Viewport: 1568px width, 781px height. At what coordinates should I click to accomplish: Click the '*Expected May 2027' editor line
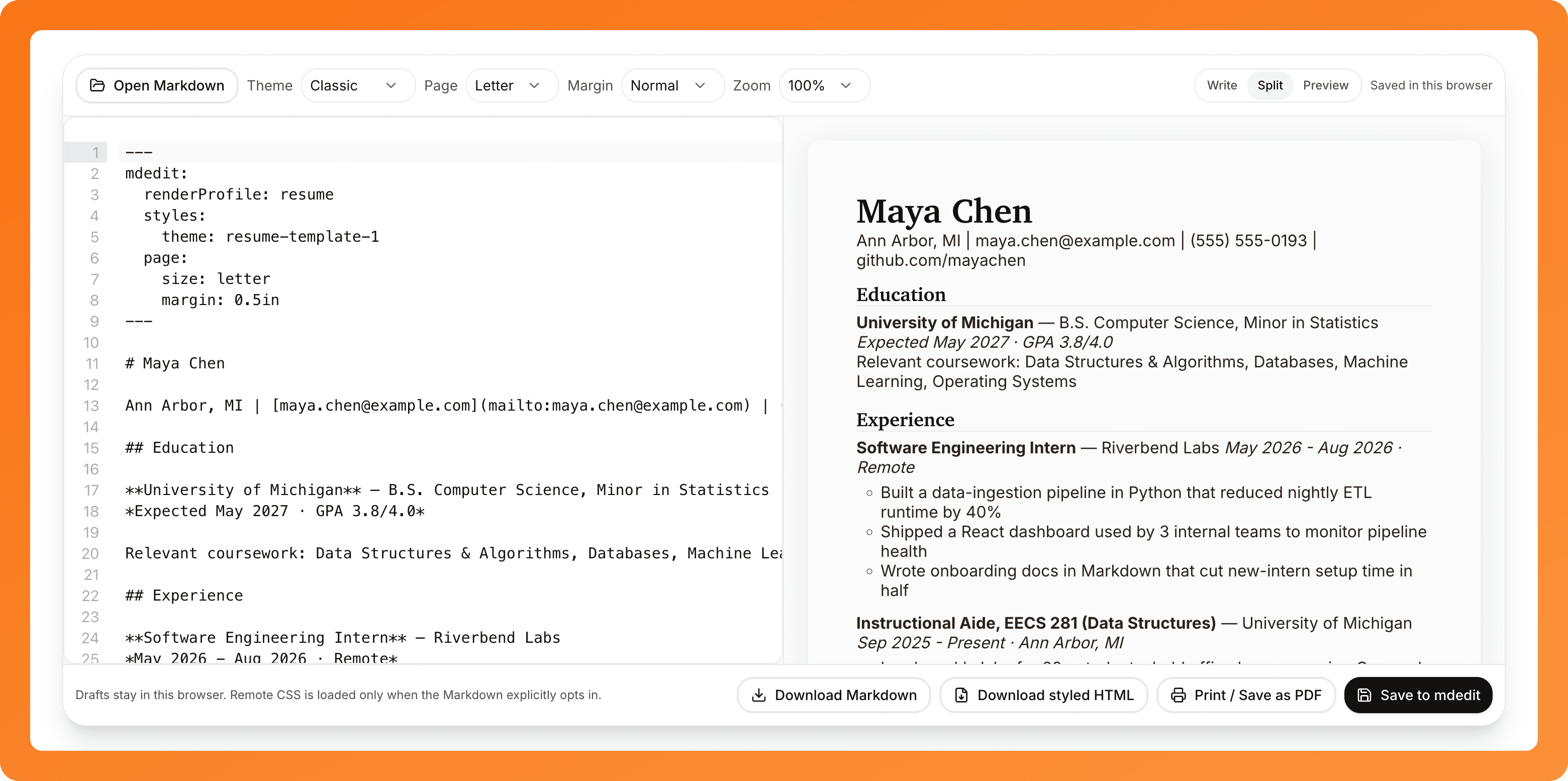tap(275, 511)
